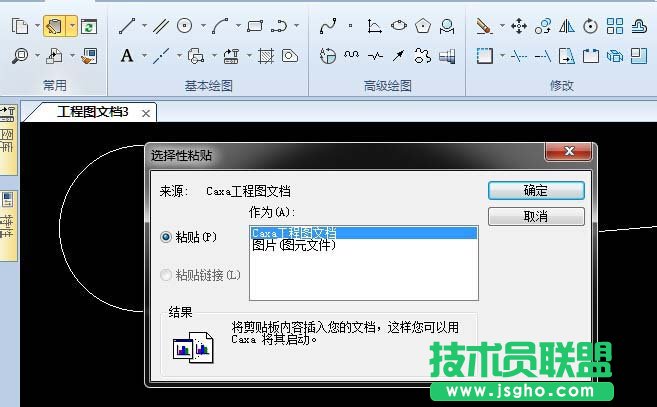Select the dashed-rectangle Trim tool
The height and width of the screenshot is (407, 657).
pyautogui.click(x=484, y=56)
